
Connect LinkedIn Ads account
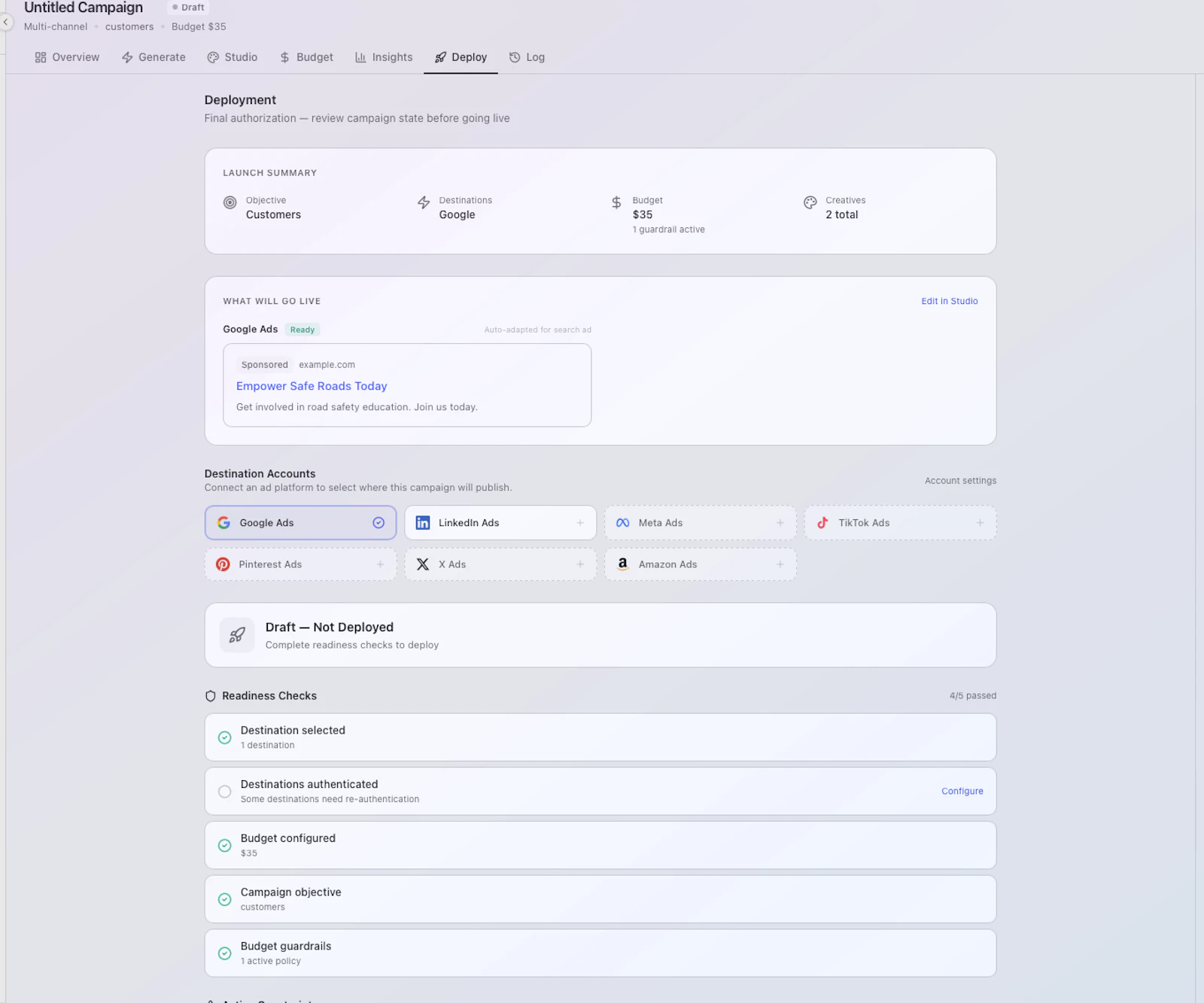pos(500,523)
